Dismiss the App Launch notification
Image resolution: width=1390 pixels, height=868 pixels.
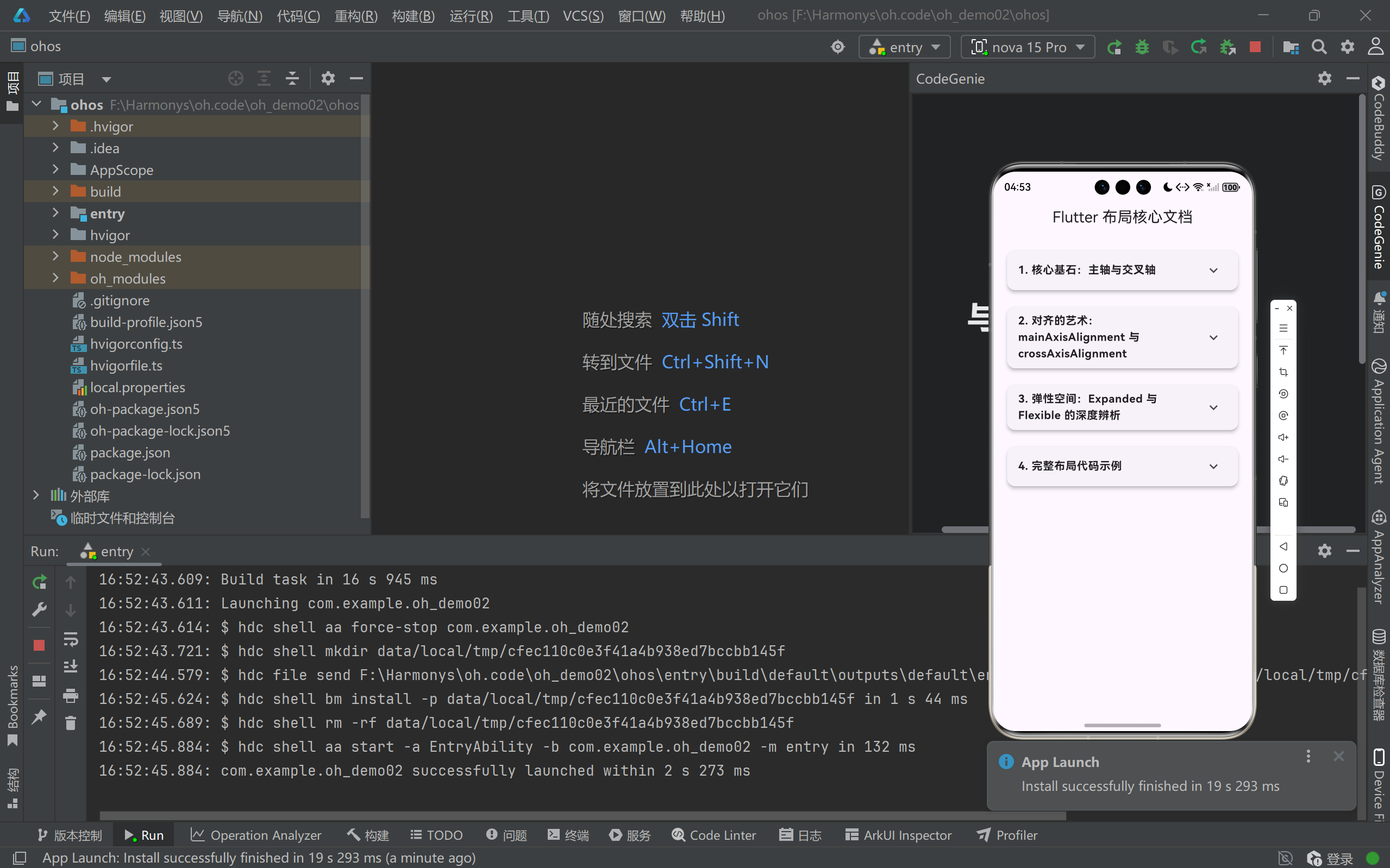[1338, 757]
